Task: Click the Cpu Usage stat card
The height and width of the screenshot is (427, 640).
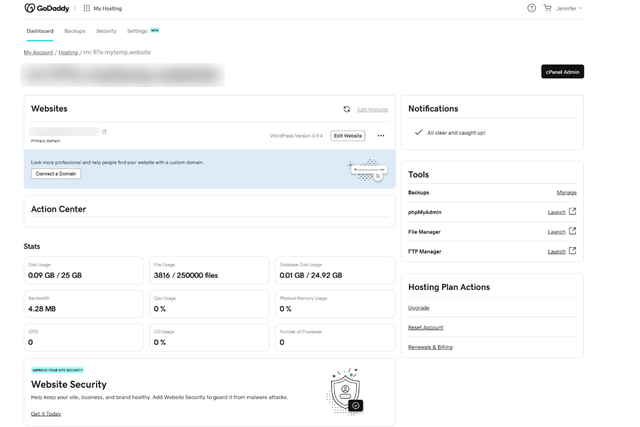Action: pyautogui.click(x=209, y=304)
